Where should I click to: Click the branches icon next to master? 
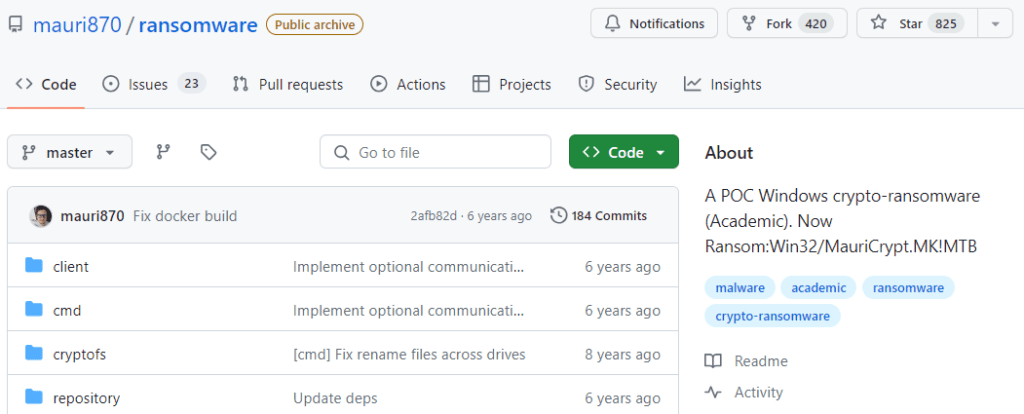[163, 152]
